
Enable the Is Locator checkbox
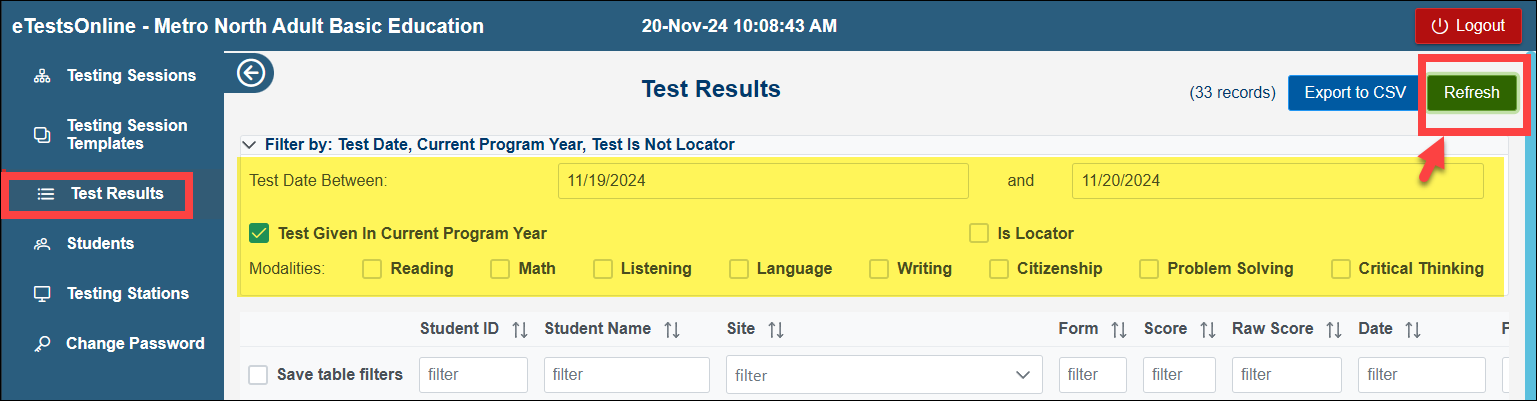pyautogui.click(x=979, y=234)
